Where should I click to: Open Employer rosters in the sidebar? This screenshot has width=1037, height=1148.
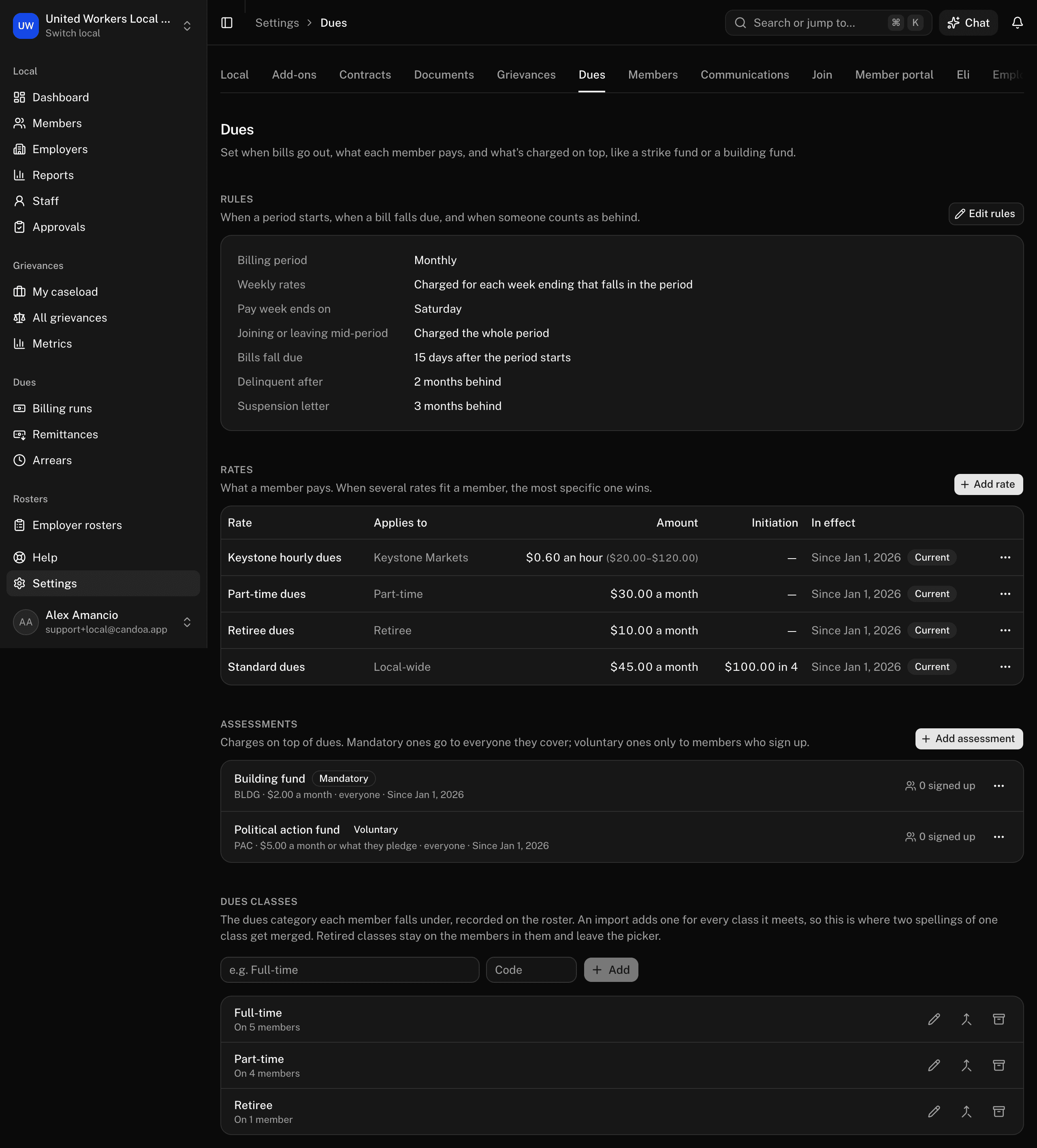coord(103,525)
